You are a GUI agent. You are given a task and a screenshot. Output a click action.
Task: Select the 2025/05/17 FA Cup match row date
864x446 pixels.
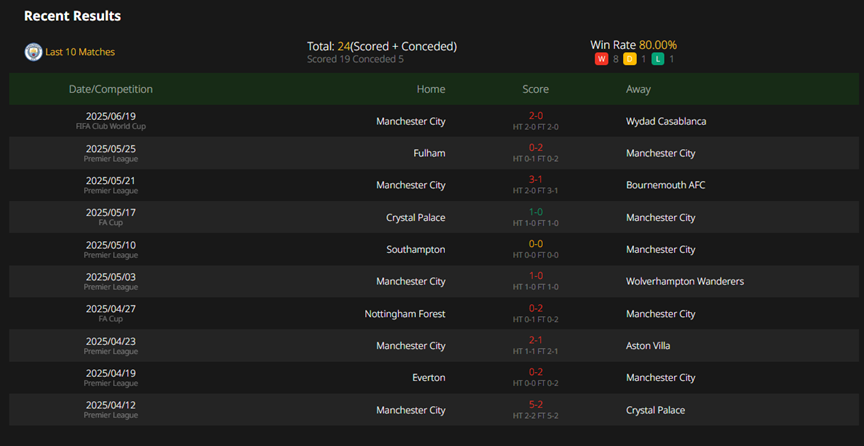click(x=111, y=212)
